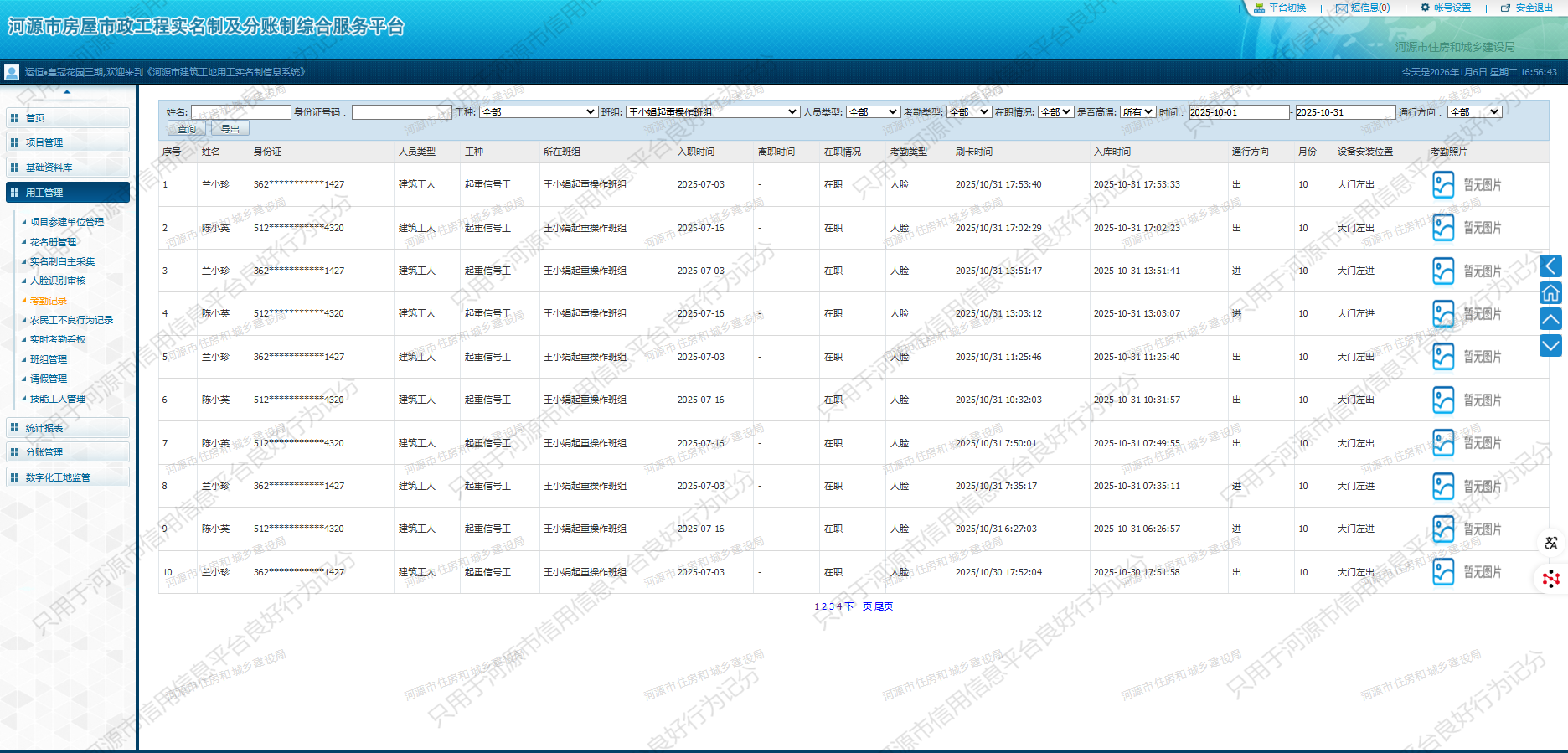This screenshot has height=753, width=1568.
Task: Open the 工种 dropdown
Action: pyautogui.click(x=539, y=112)
